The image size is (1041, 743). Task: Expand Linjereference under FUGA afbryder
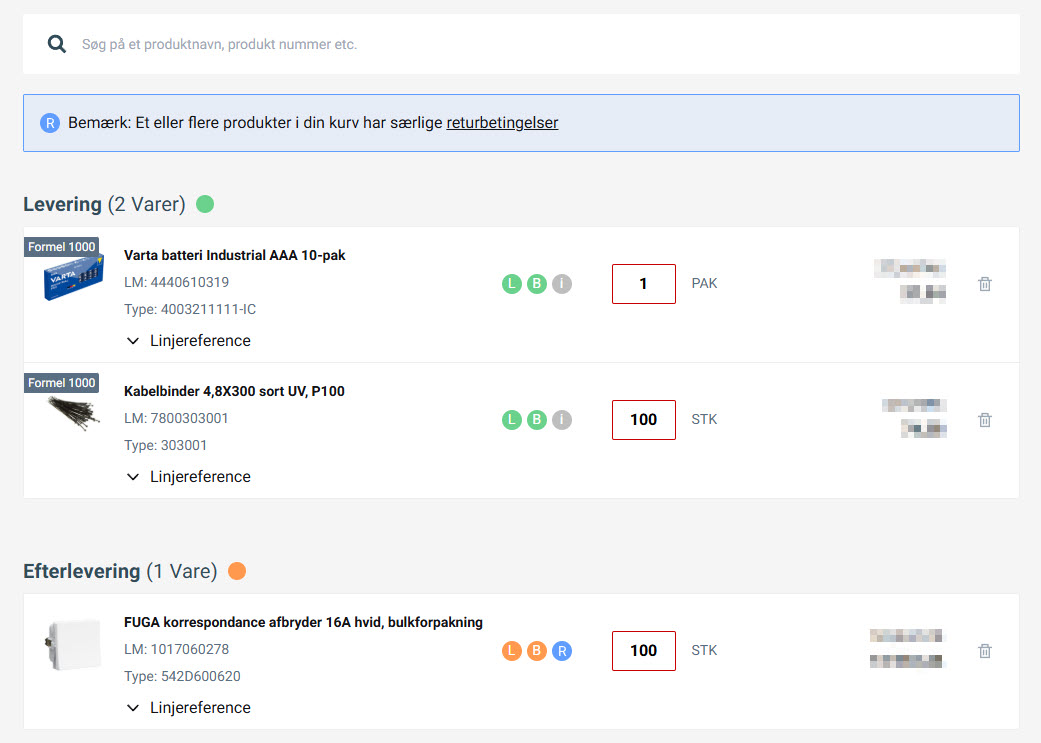tap(189, 708)
